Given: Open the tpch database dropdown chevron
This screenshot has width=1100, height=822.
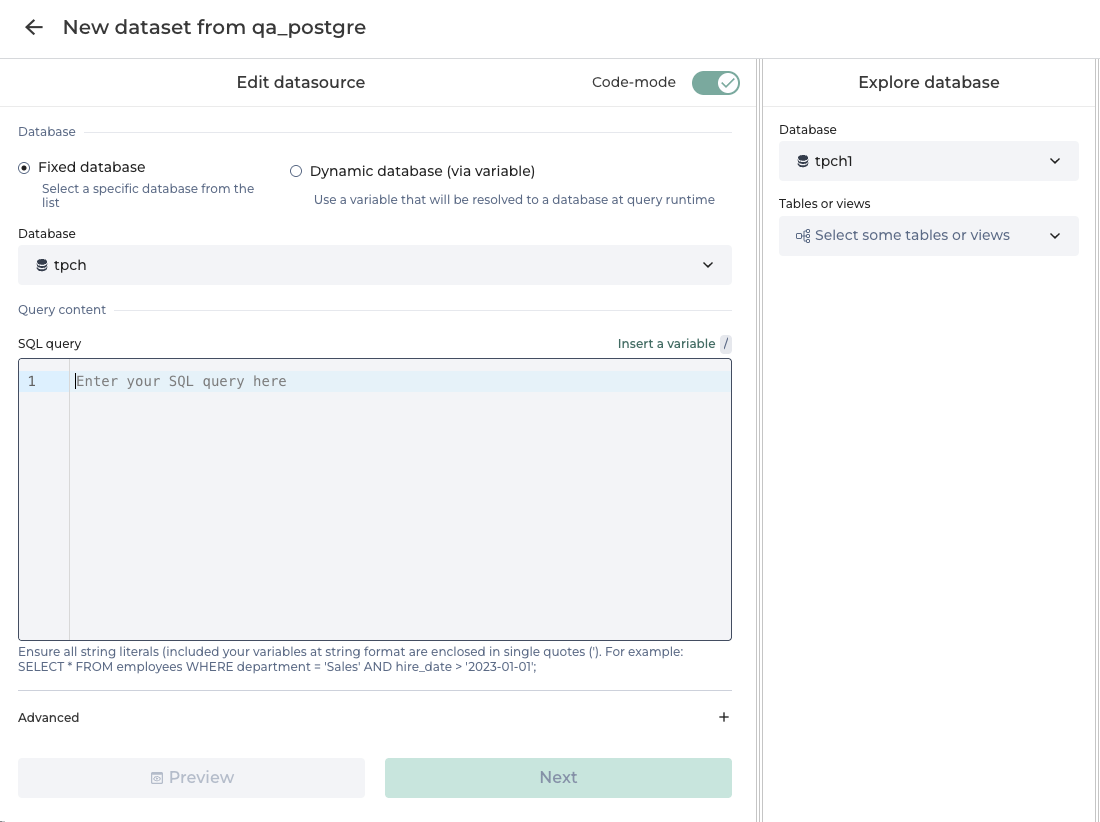Looking at the screenshot, I should pos(708,265).
